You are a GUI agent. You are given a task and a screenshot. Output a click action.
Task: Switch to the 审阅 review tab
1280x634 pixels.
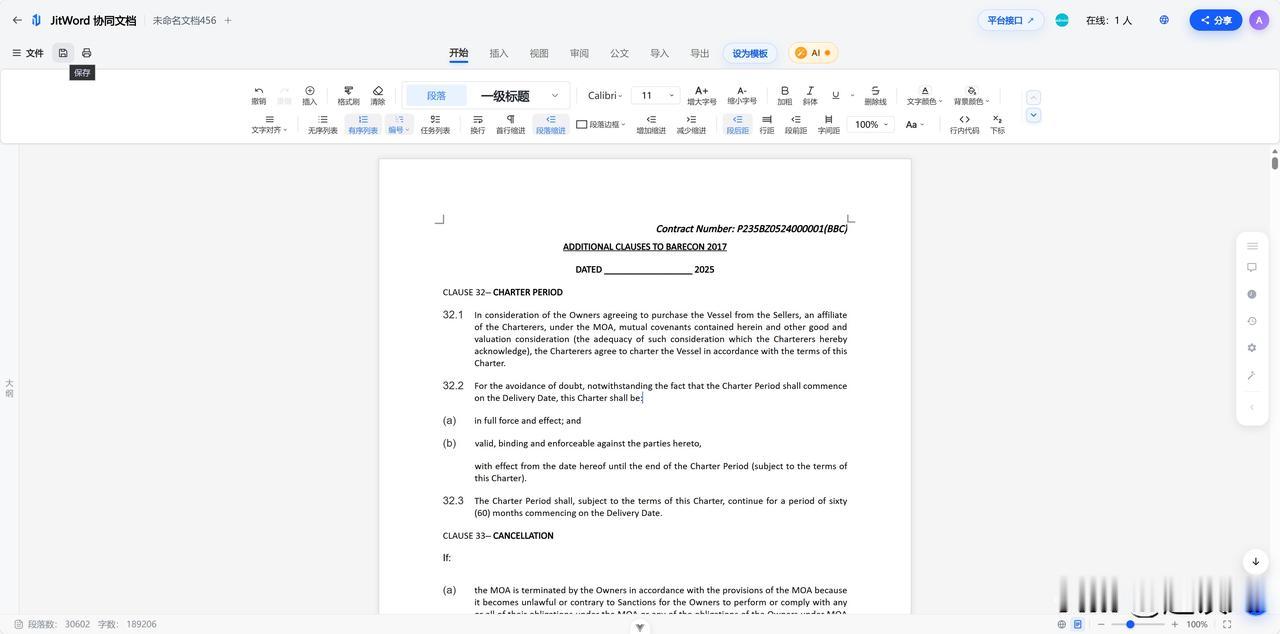click(579, 53)
